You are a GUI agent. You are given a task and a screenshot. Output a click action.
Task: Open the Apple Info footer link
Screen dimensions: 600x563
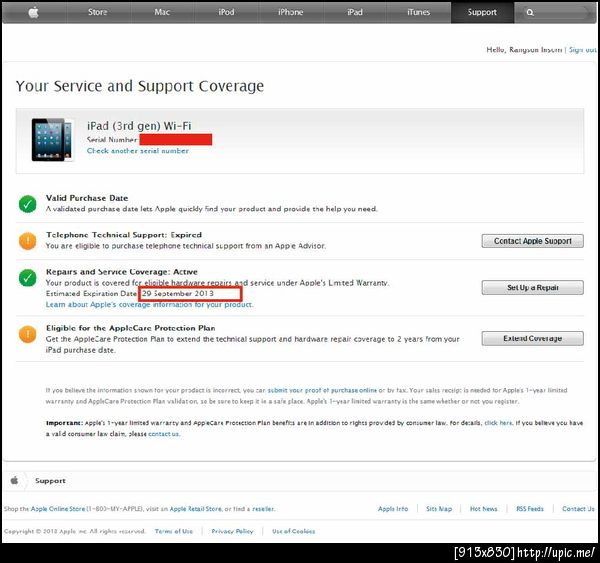[393, 509]
